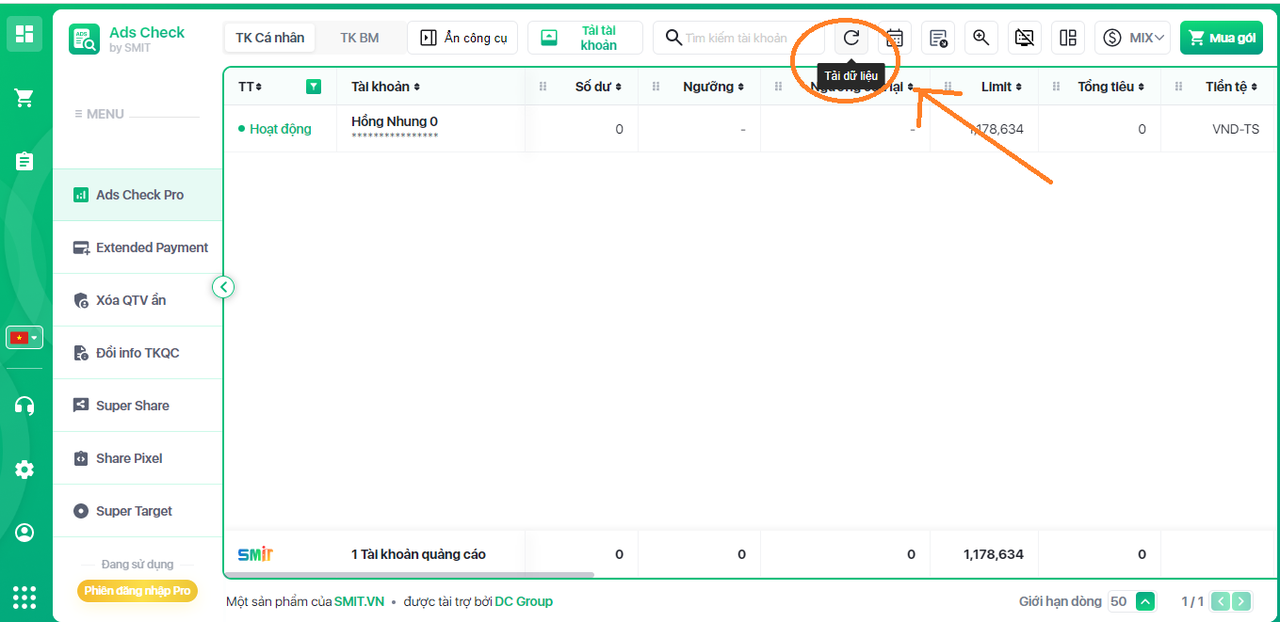Open the column layout icon
Viewport: 1280px width, 622px height.
tap(1068, 38)
